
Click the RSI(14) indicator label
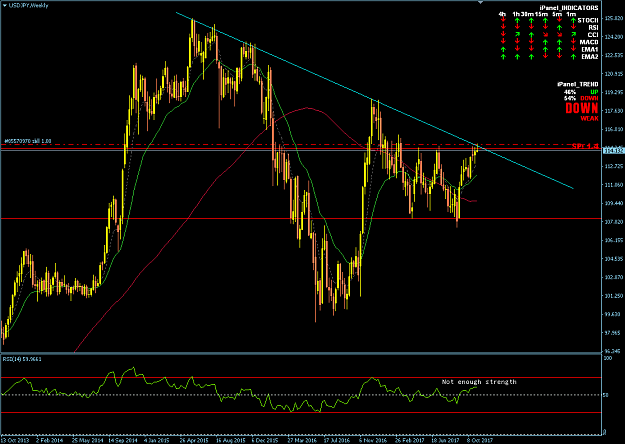(x=22, y=359)
